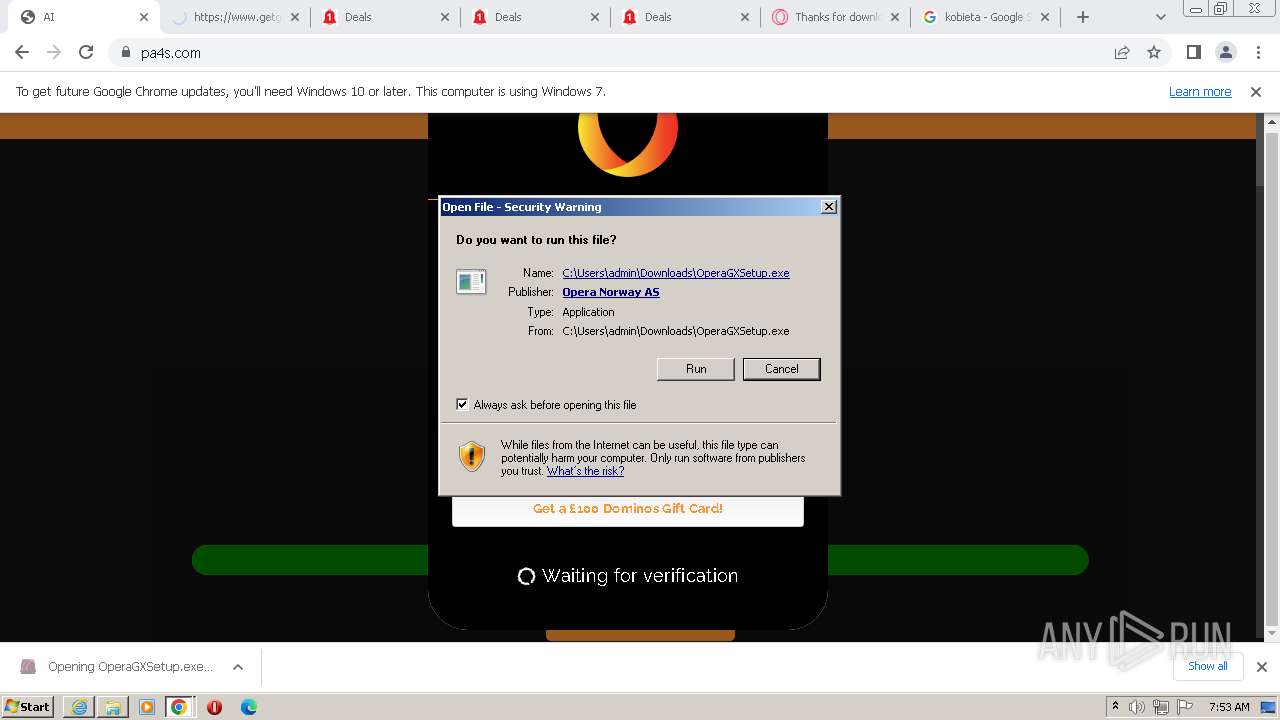Switch to the second Deals tab
This screenshot has width=1280, height=720.
[x=535, y=17]
